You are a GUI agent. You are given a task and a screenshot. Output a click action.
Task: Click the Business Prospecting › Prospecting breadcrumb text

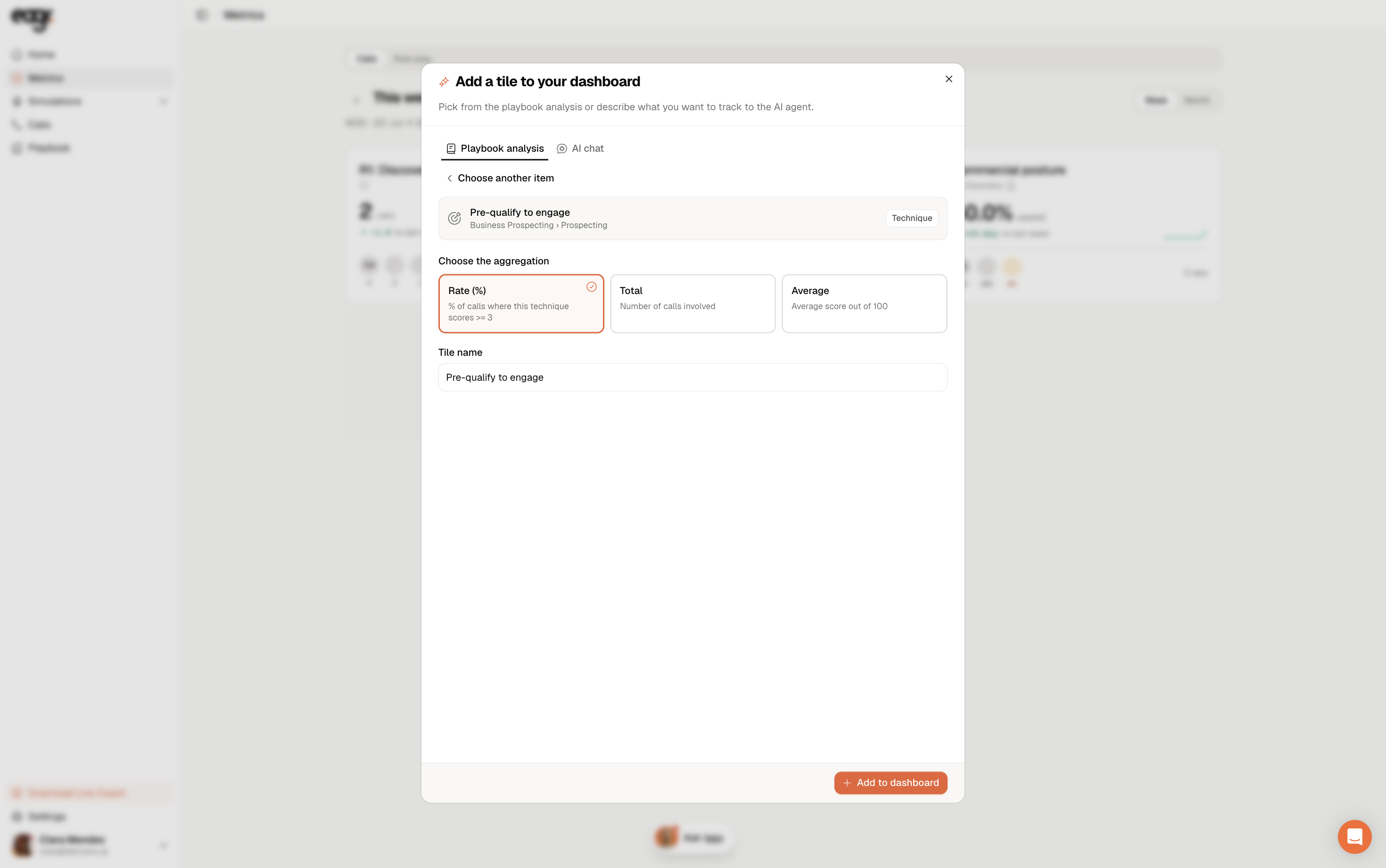coord(538,226)
